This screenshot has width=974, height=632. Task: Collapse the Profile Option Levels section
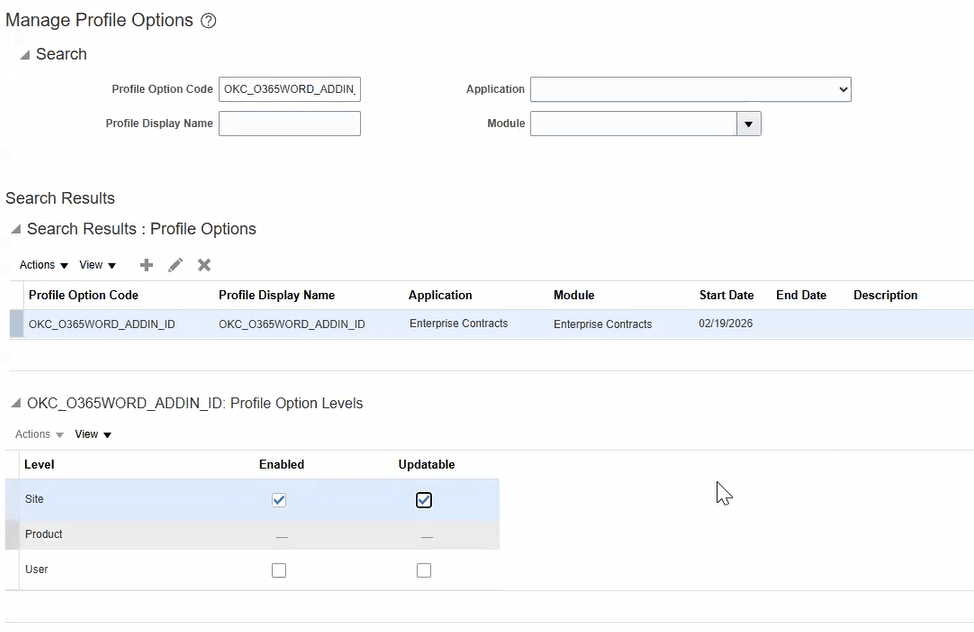[16, 404]
